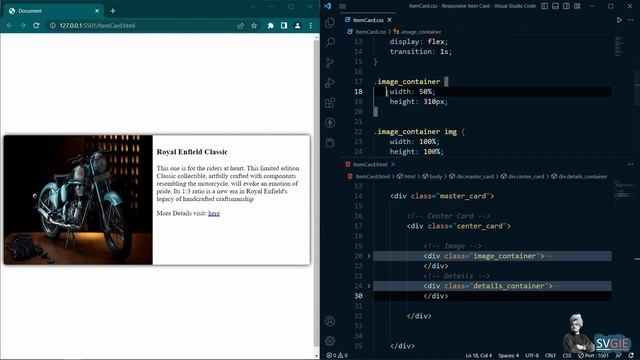Select the ItemCard.html editor tab

[369, 164]
